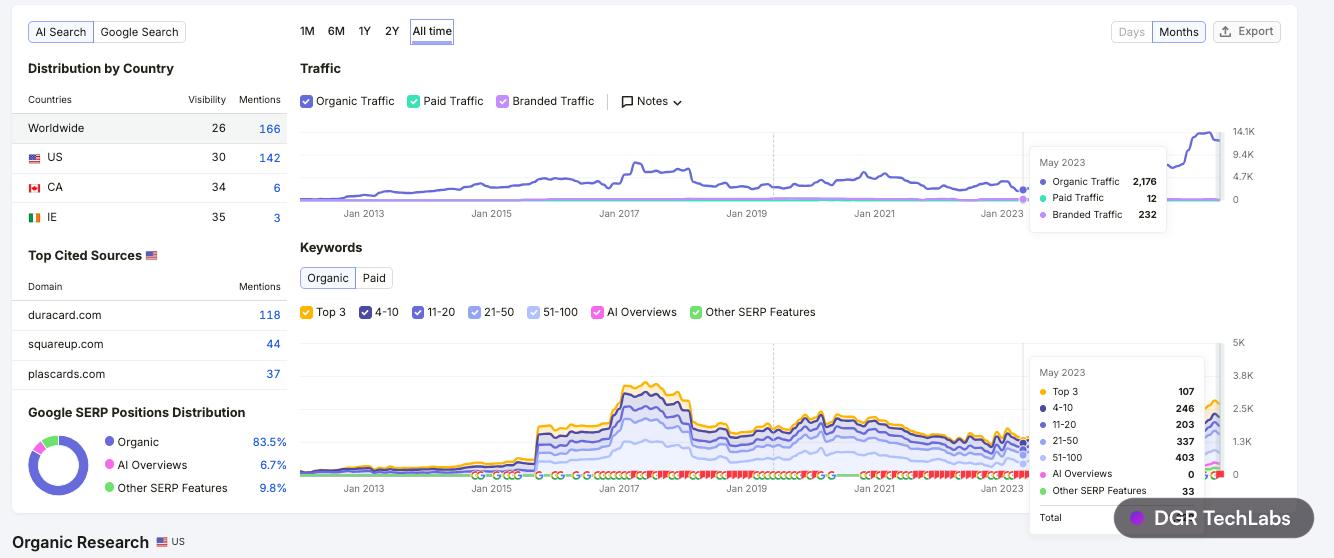The height and width of the screenshot is (558, 1334).
Task: Click the Keywords chart Jan 2019 label
Action: click(747, 488)
